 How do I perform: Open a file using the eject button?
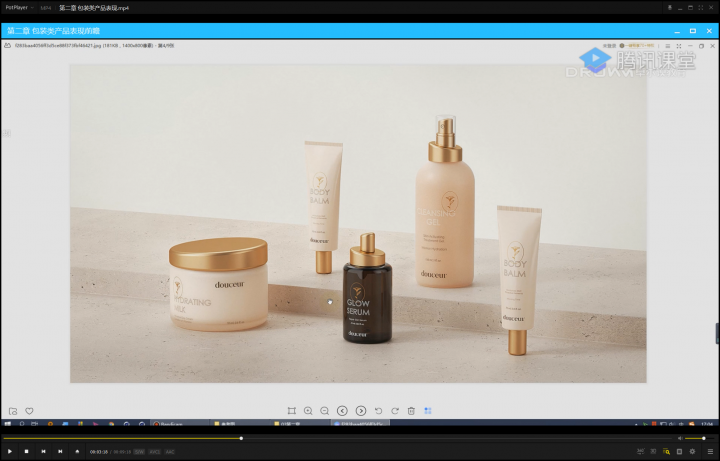point(77,451)
